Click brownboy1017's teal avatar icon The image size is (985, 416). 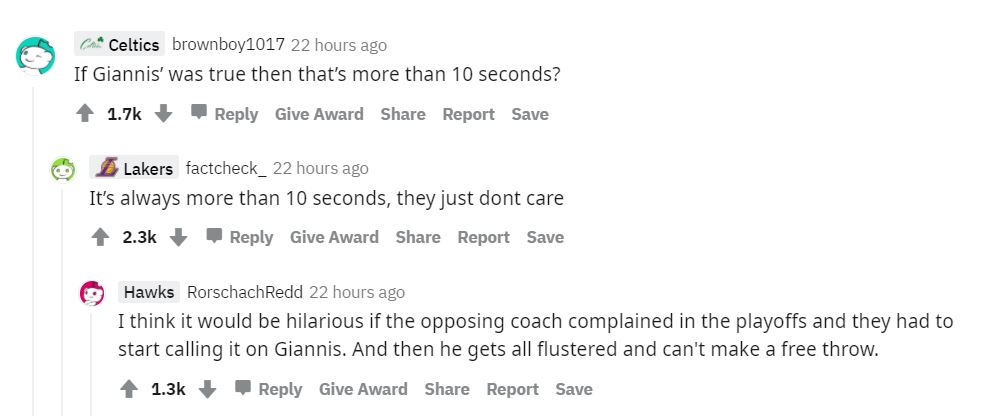click(34, 56)
